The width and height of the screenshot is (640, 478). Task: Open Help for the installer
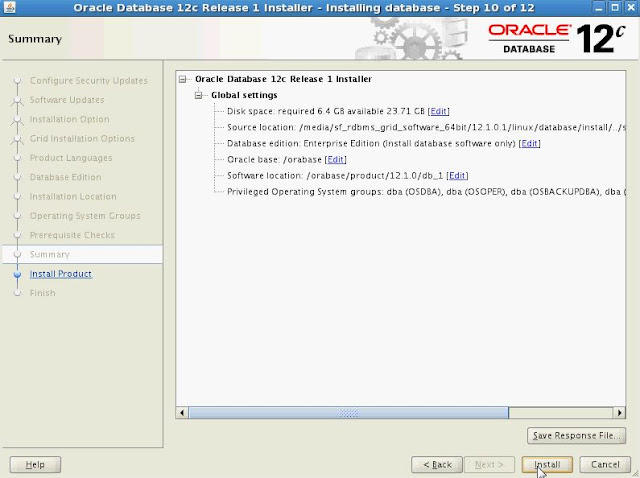click(35, 465)
